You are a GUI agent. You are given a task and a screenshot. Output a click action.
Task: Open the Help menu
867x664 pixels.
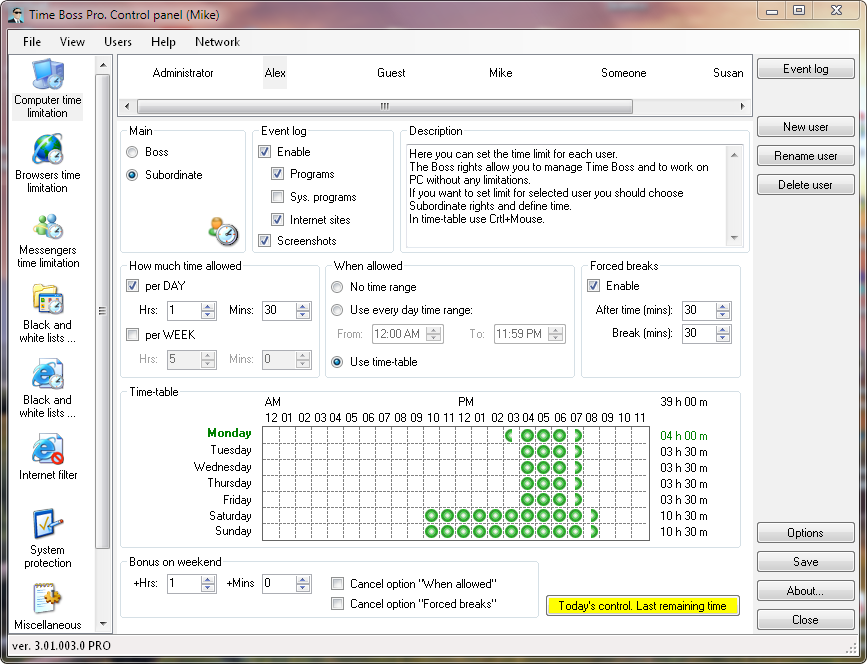click(x=163, y=42)
